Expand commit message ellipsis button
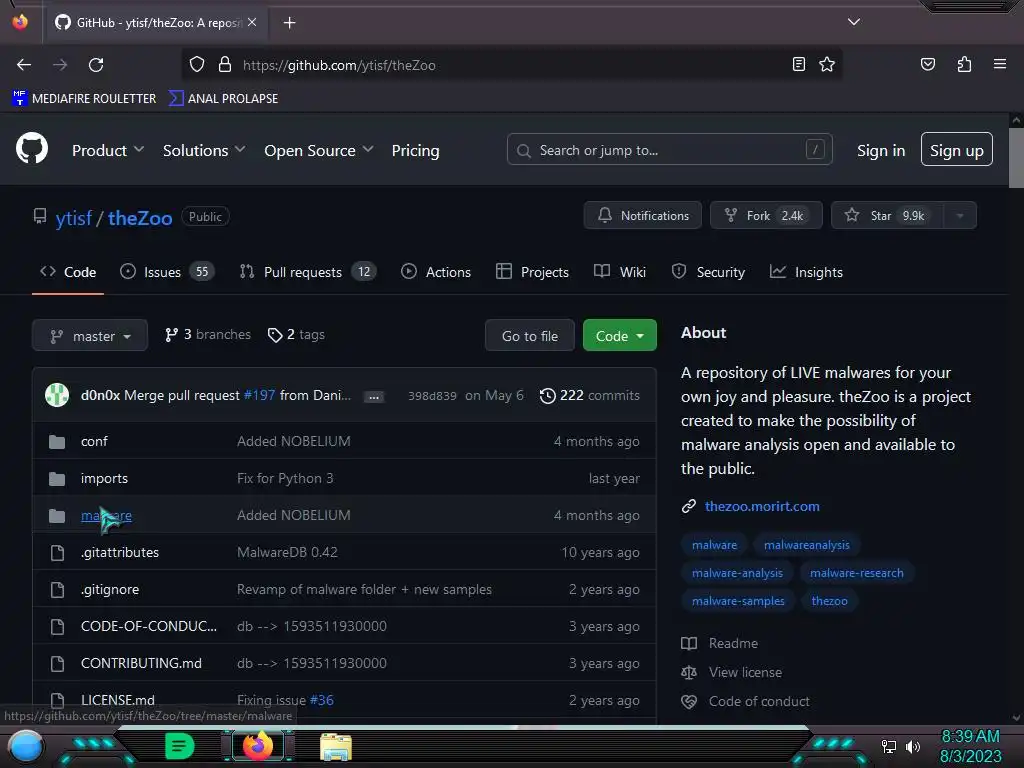 pos(374,396)
